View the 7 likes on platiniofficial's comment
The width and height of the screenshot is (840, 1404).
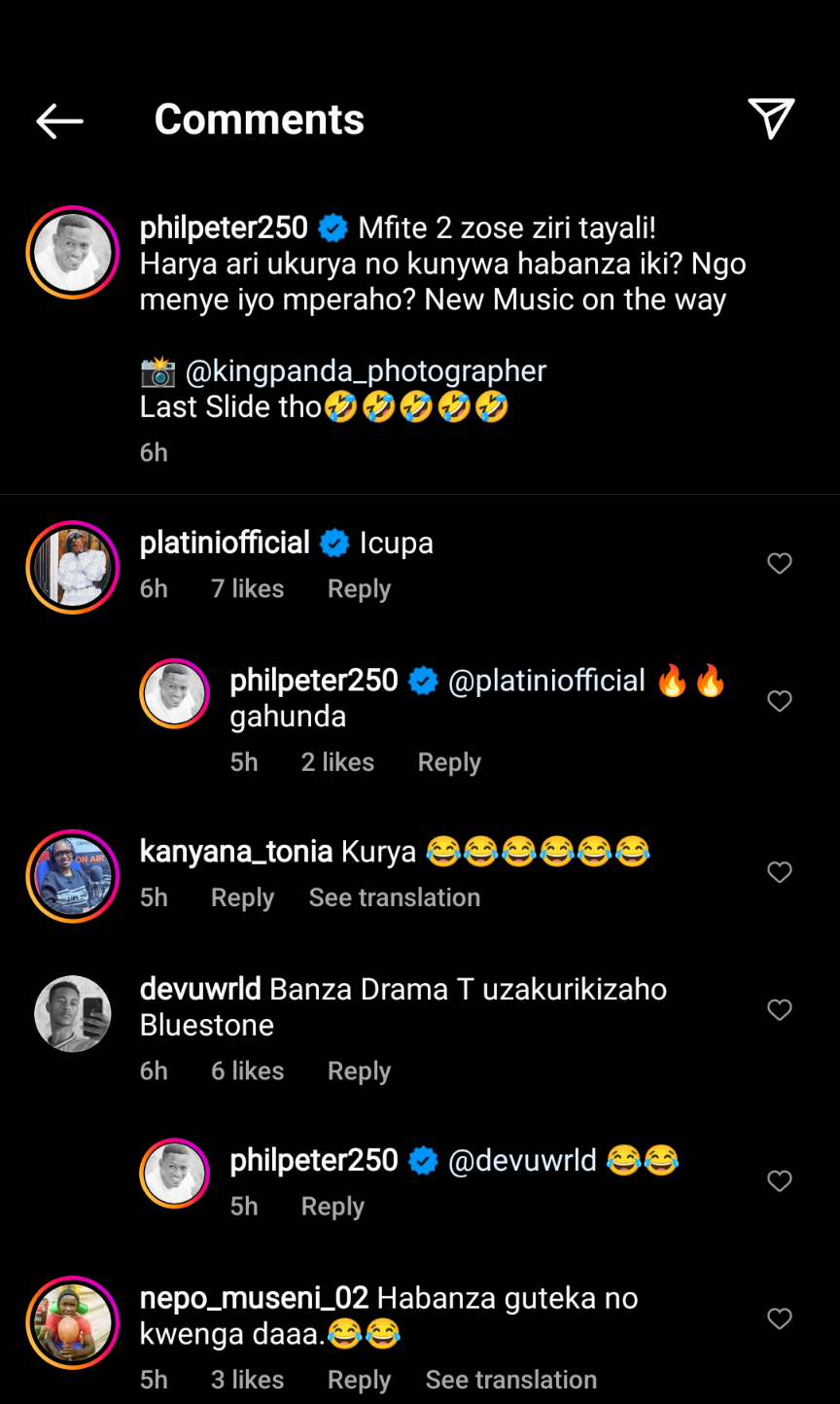(x=248, y=589)
